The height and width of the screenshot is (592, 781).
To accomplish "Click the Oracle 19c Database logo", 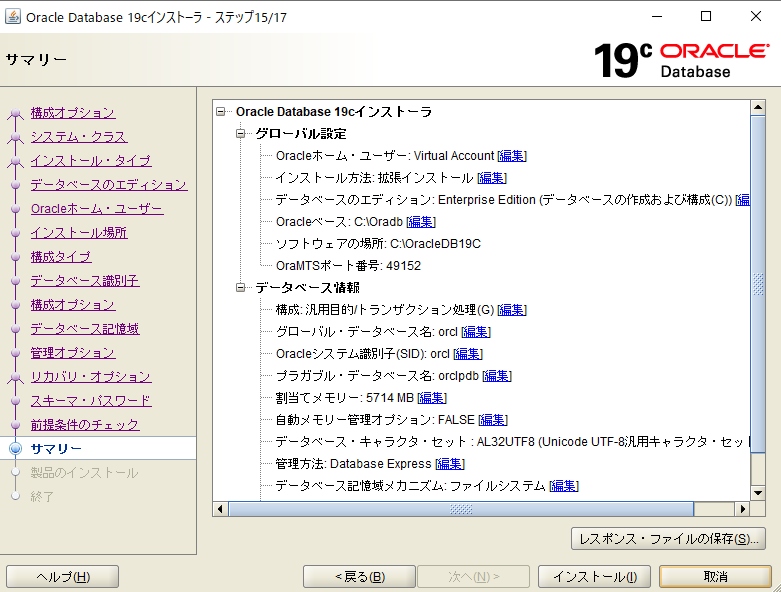I will click(x=680, y=60).
